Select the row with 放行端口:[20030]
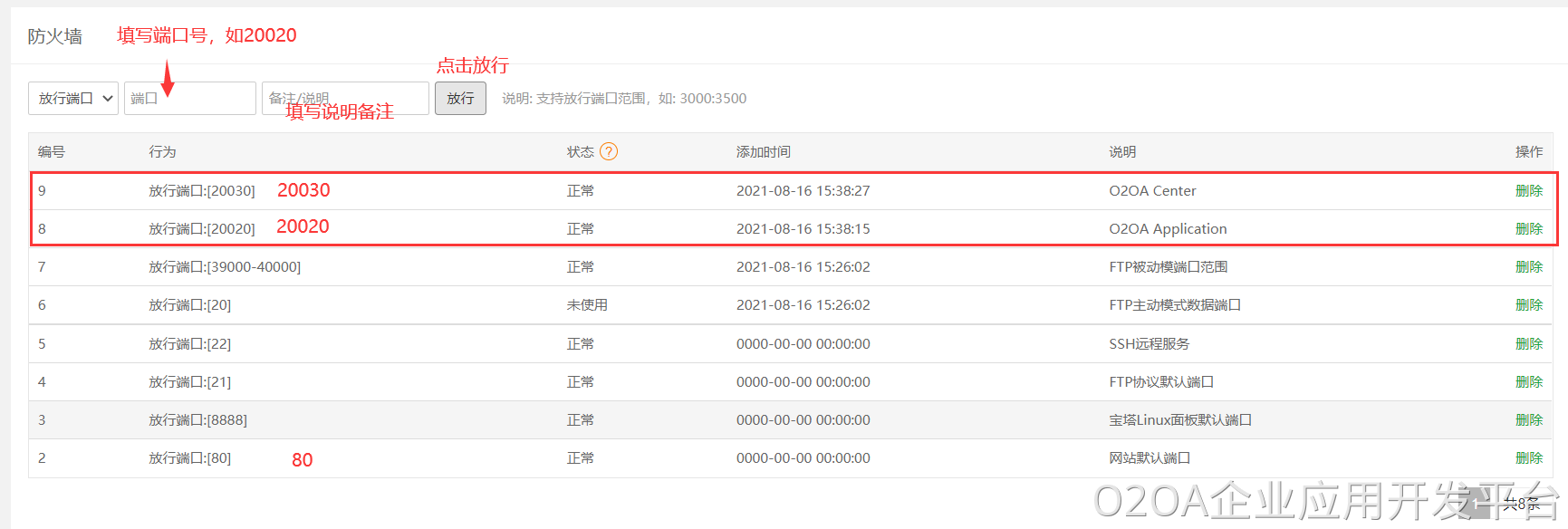The height and width of the screenshot is (529, 1568). click(202, 190)
